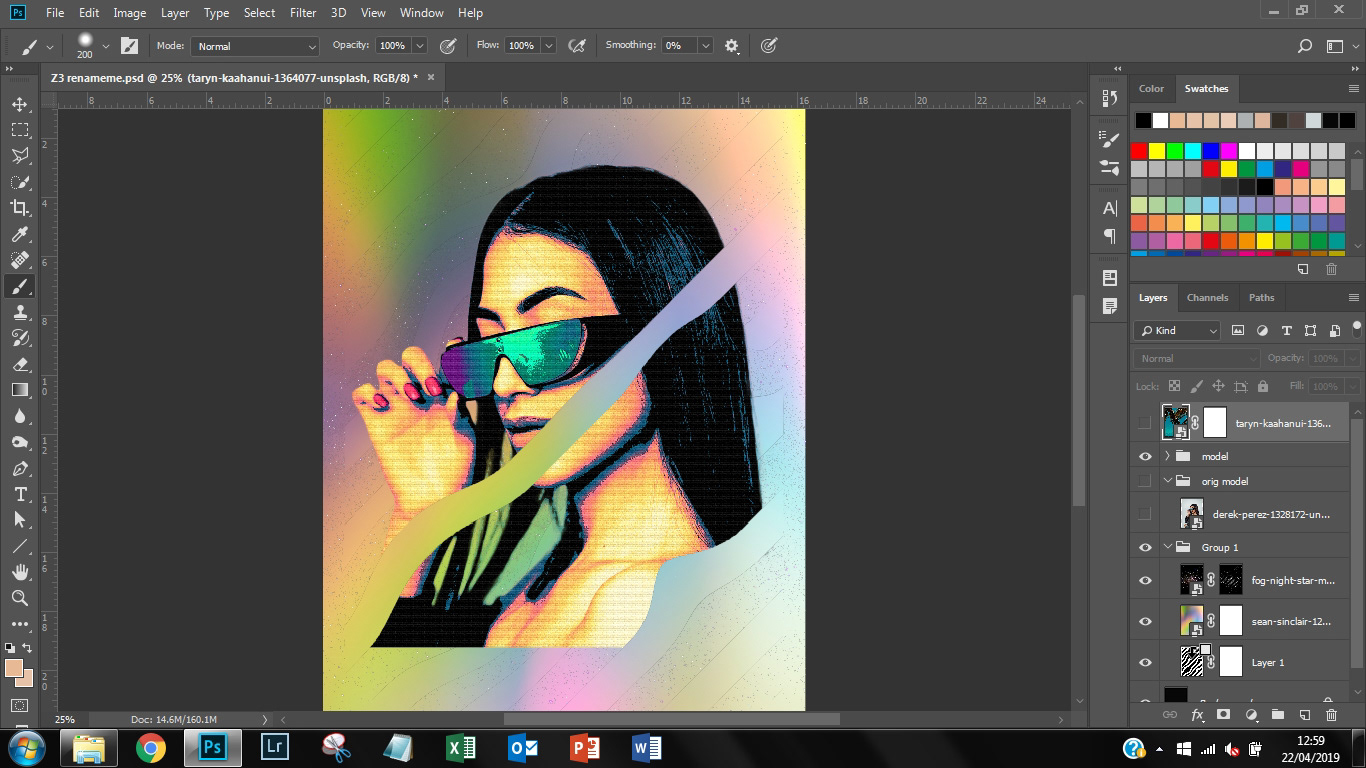Open the Character panel icon
The image size is (1366, 768).
1110,209
